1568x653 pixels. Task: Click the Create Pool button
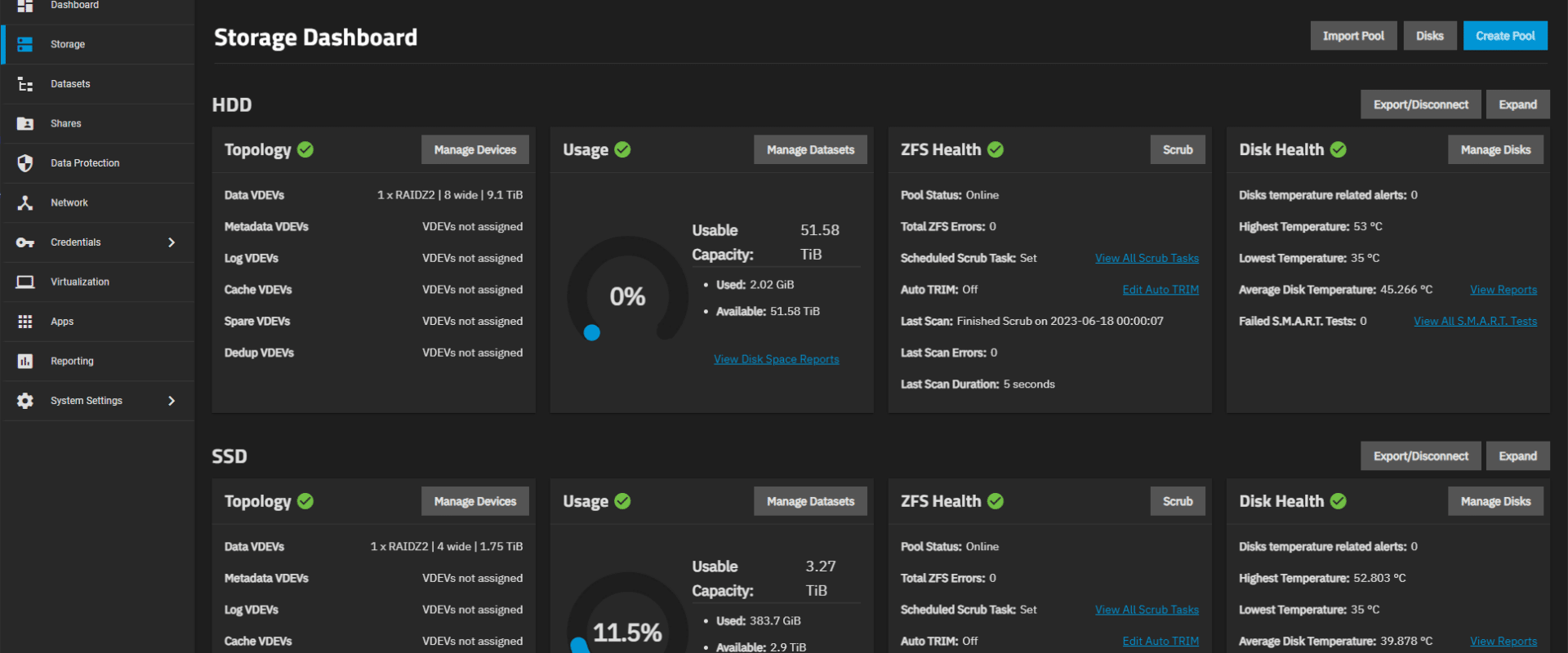pos(1505,36)
